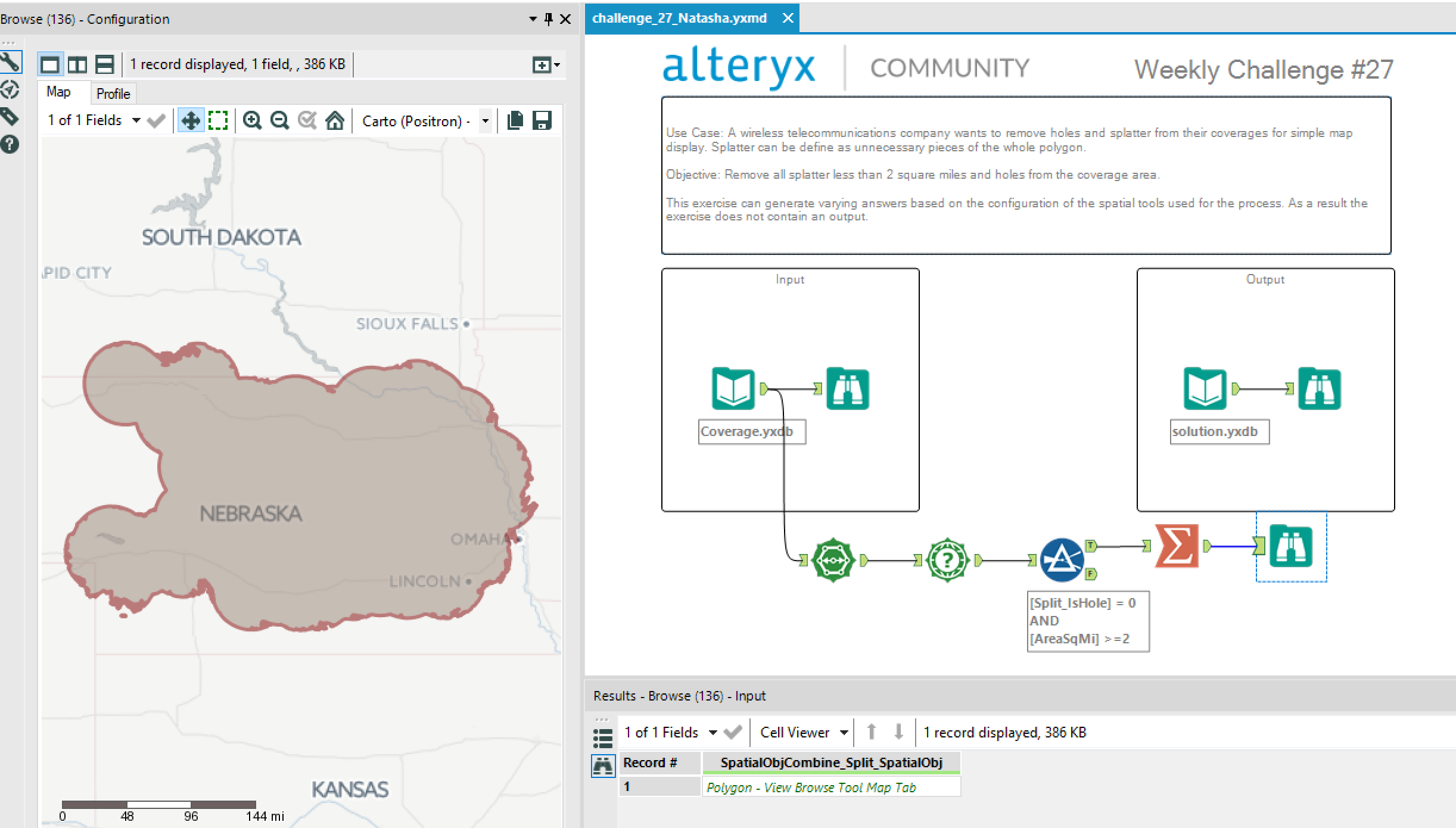Toggle the horizontal split layout in the Browse panel
Image resolution: width=1456 pixels, height=828 pixels.
(x=104, y=64)
